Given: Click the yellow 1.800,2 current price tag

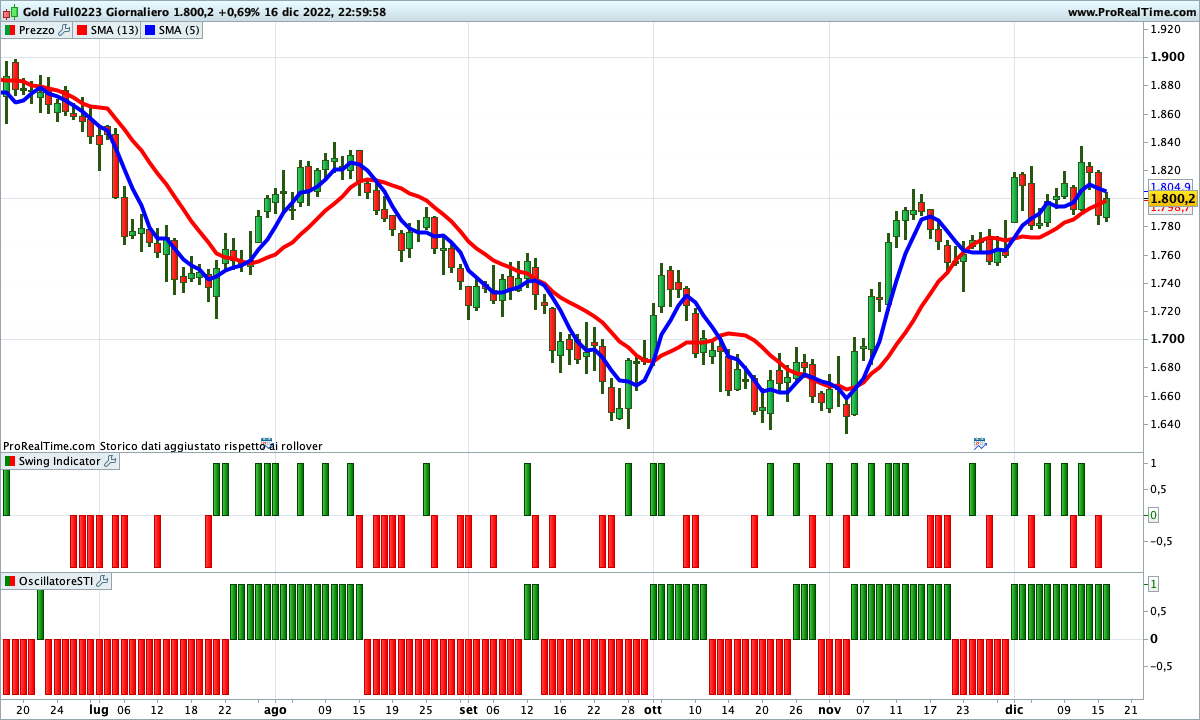Looking at the screenshot, I should (1172, 199).
